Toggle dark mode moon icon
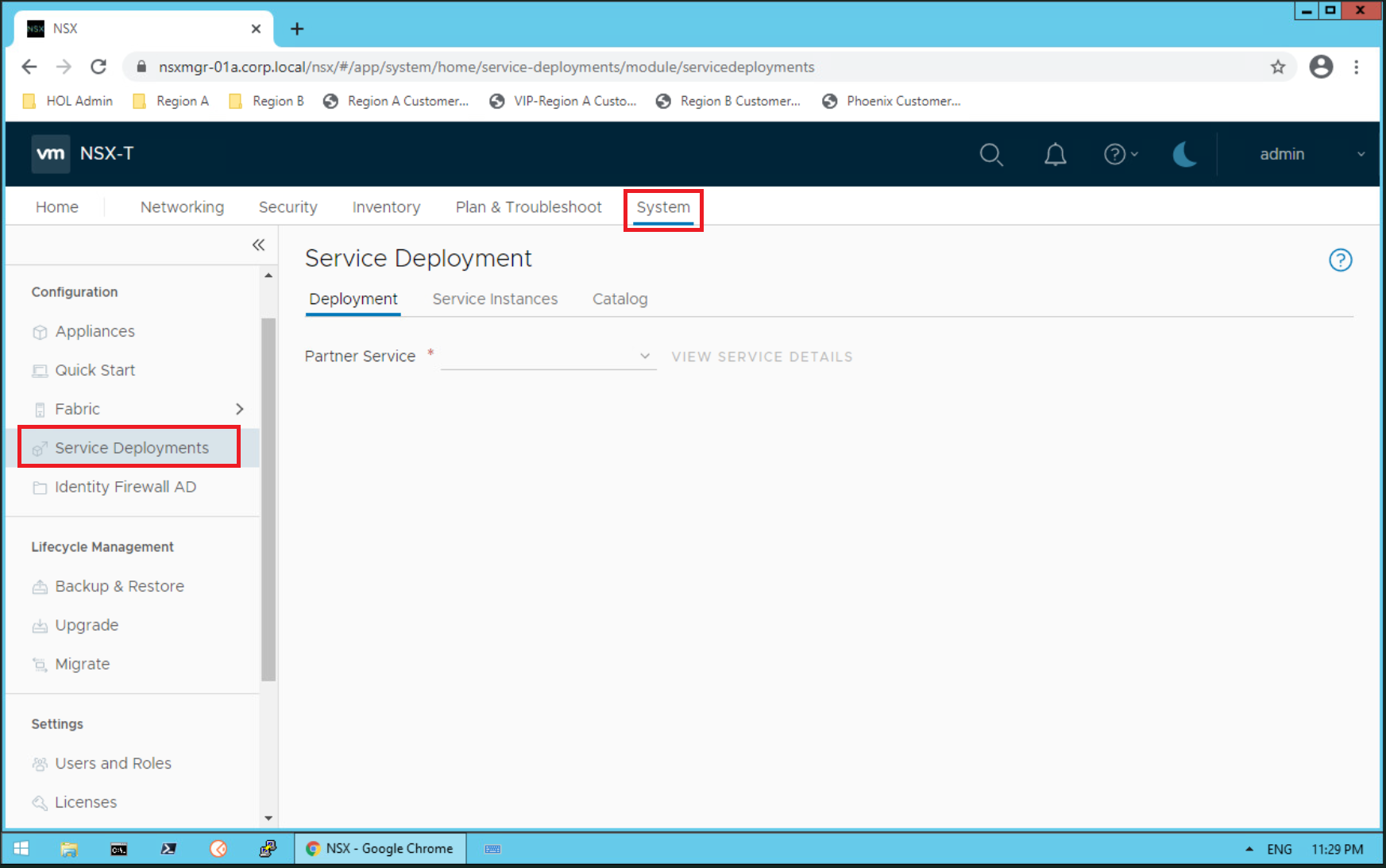Viewport: 1386px width, 868px height. [x=1184, y=154]
